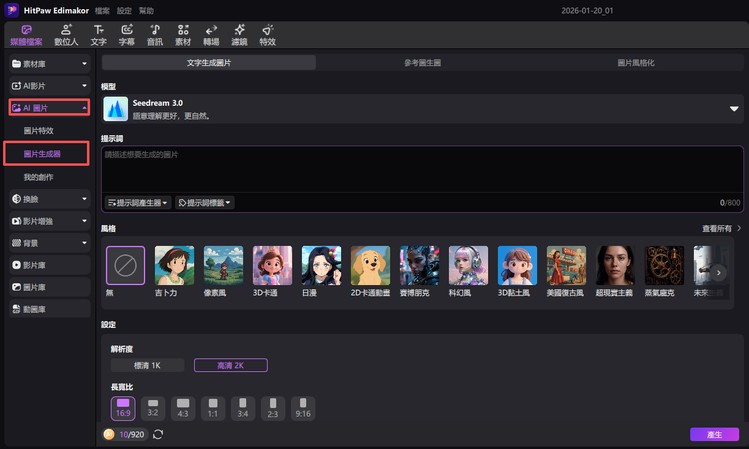Screen dimensions: 749x449
Task: Choose the 日漫 anime style thumbnail
Action: click(x=321, y=266)
